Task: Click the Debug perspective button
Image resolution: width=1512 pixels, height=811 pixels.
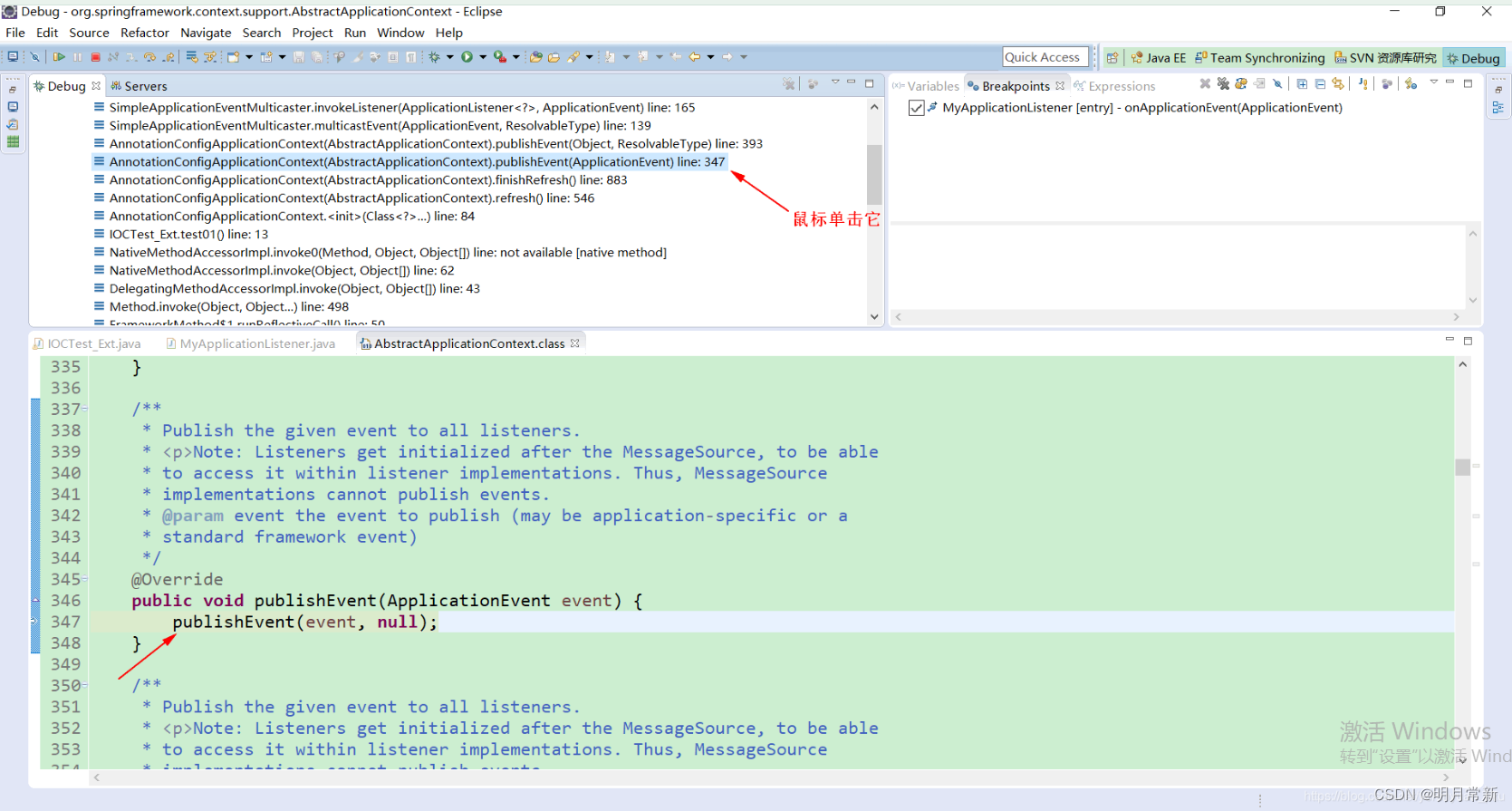Action: coord(1474,58)
